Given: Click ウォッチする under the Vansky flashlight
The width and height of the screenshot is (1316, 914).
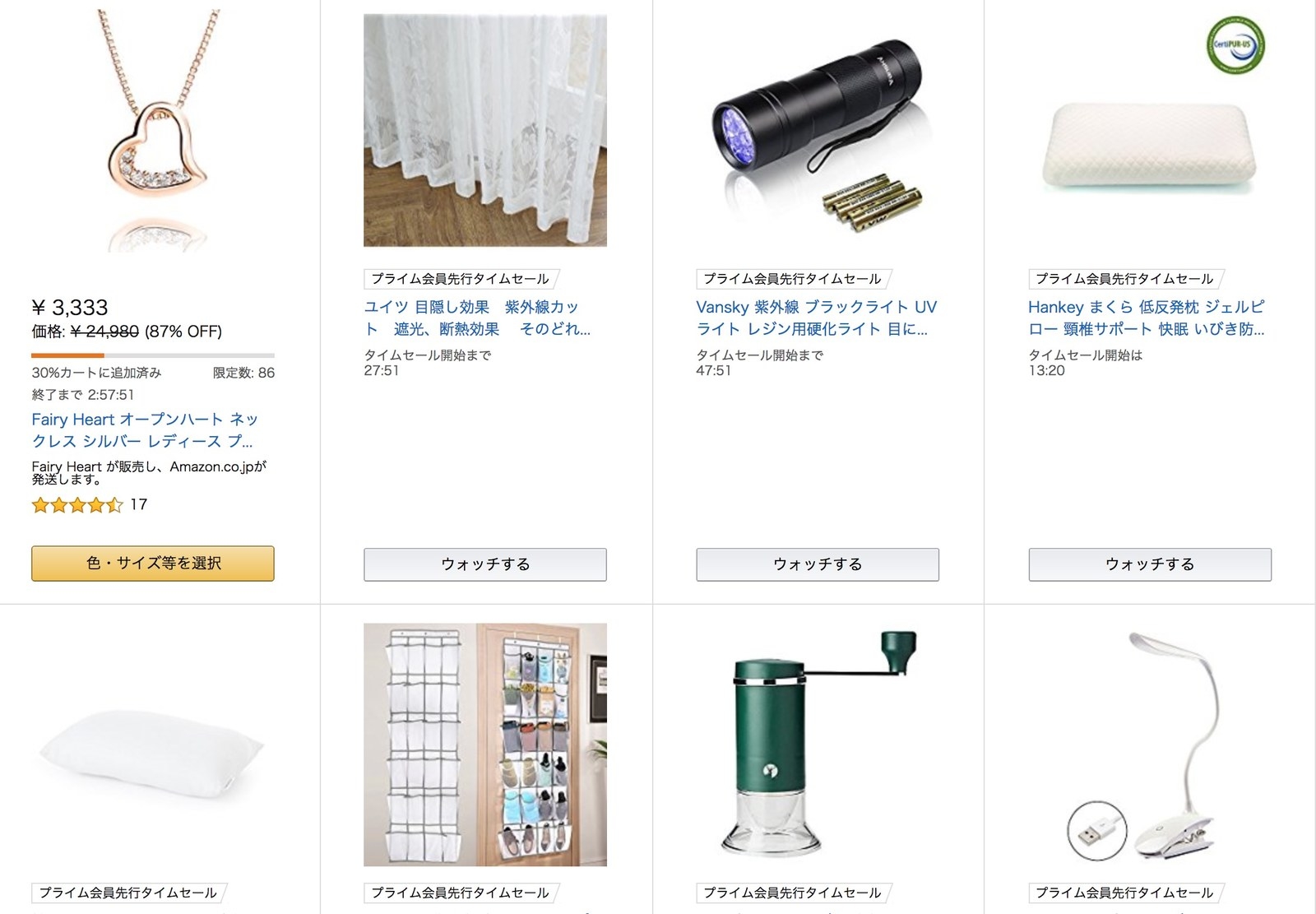Looking at the screenshot, I should click(818, 564).
